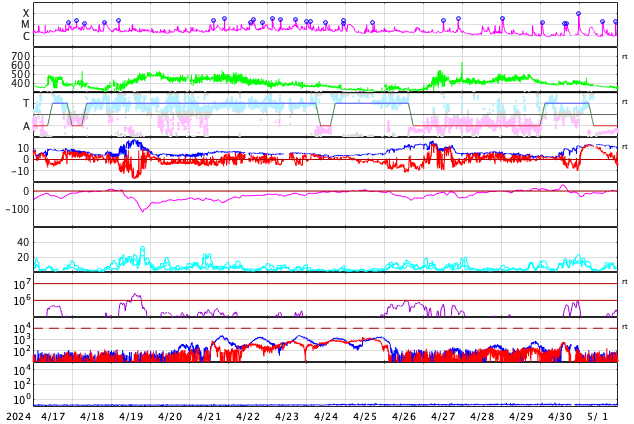Select the 20 tick on the cyan panel
This screenshot has width=634, height=424.
tap(23, 257)
